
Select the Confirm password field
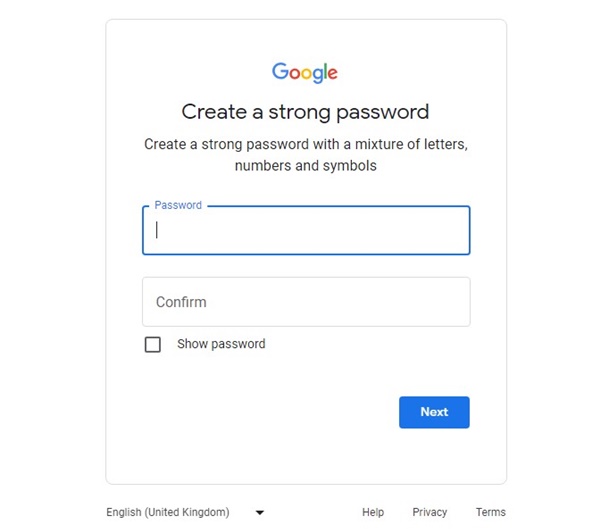coord(306,302)
